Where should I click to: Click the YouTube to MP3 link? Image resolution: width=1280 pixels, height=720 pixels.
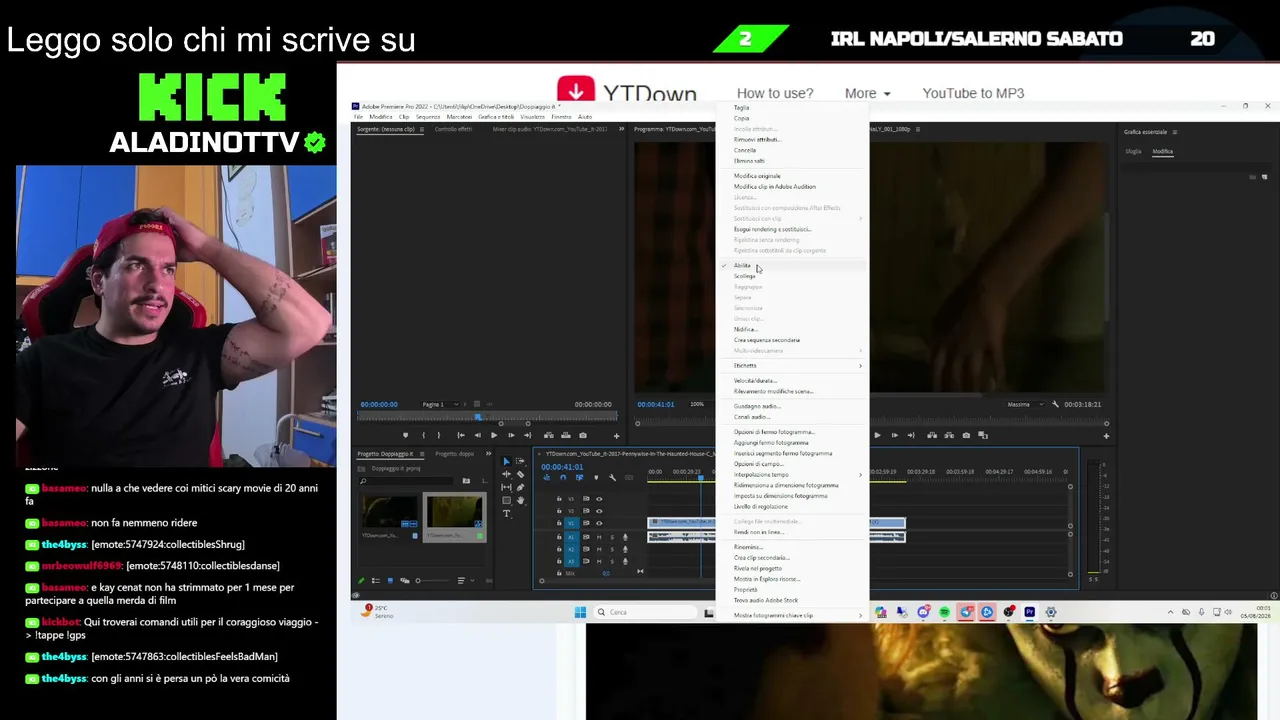[973, 93]
